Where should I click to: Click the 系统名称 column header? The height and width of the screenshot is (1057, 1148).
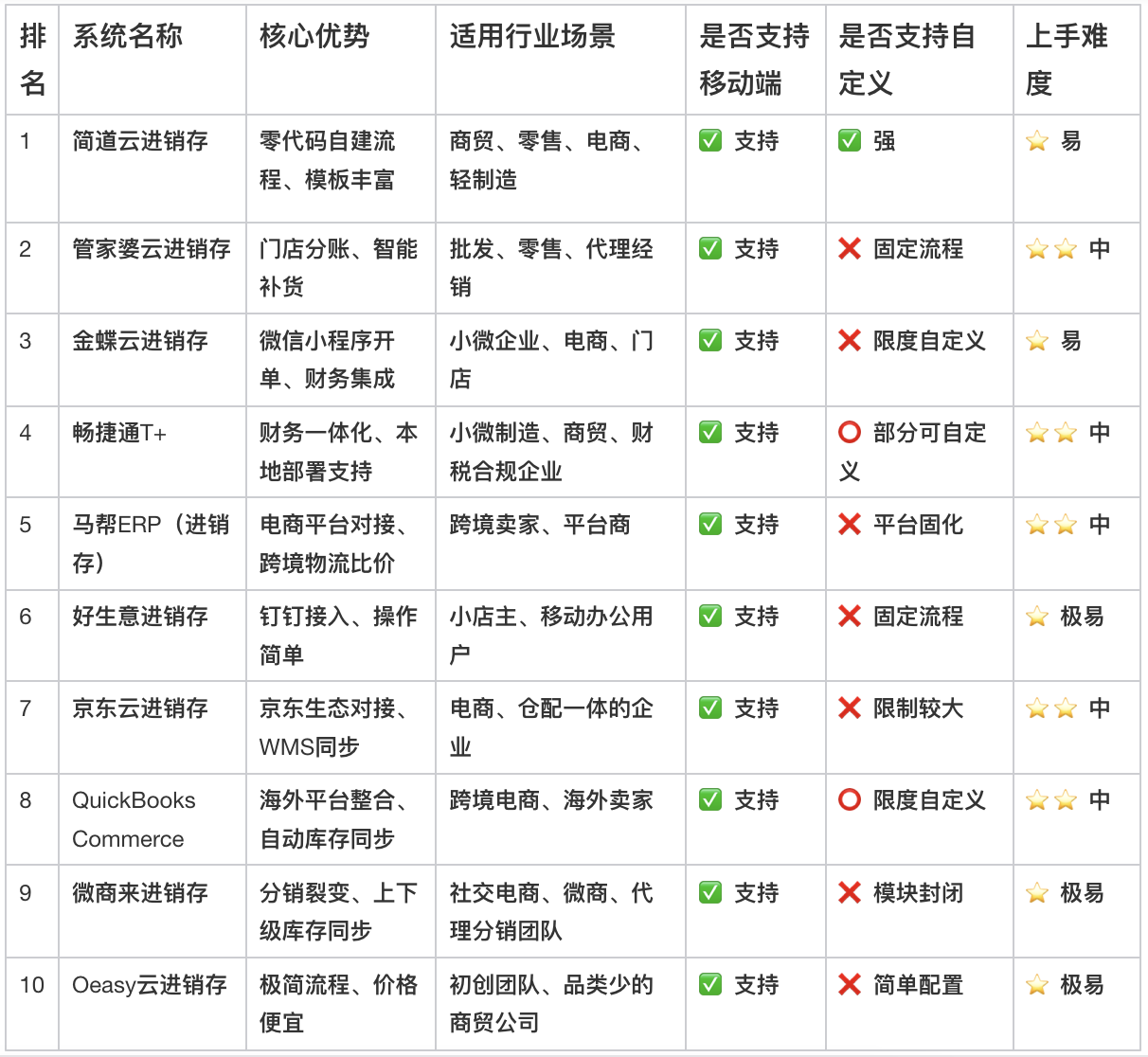(x=152, y=60)
